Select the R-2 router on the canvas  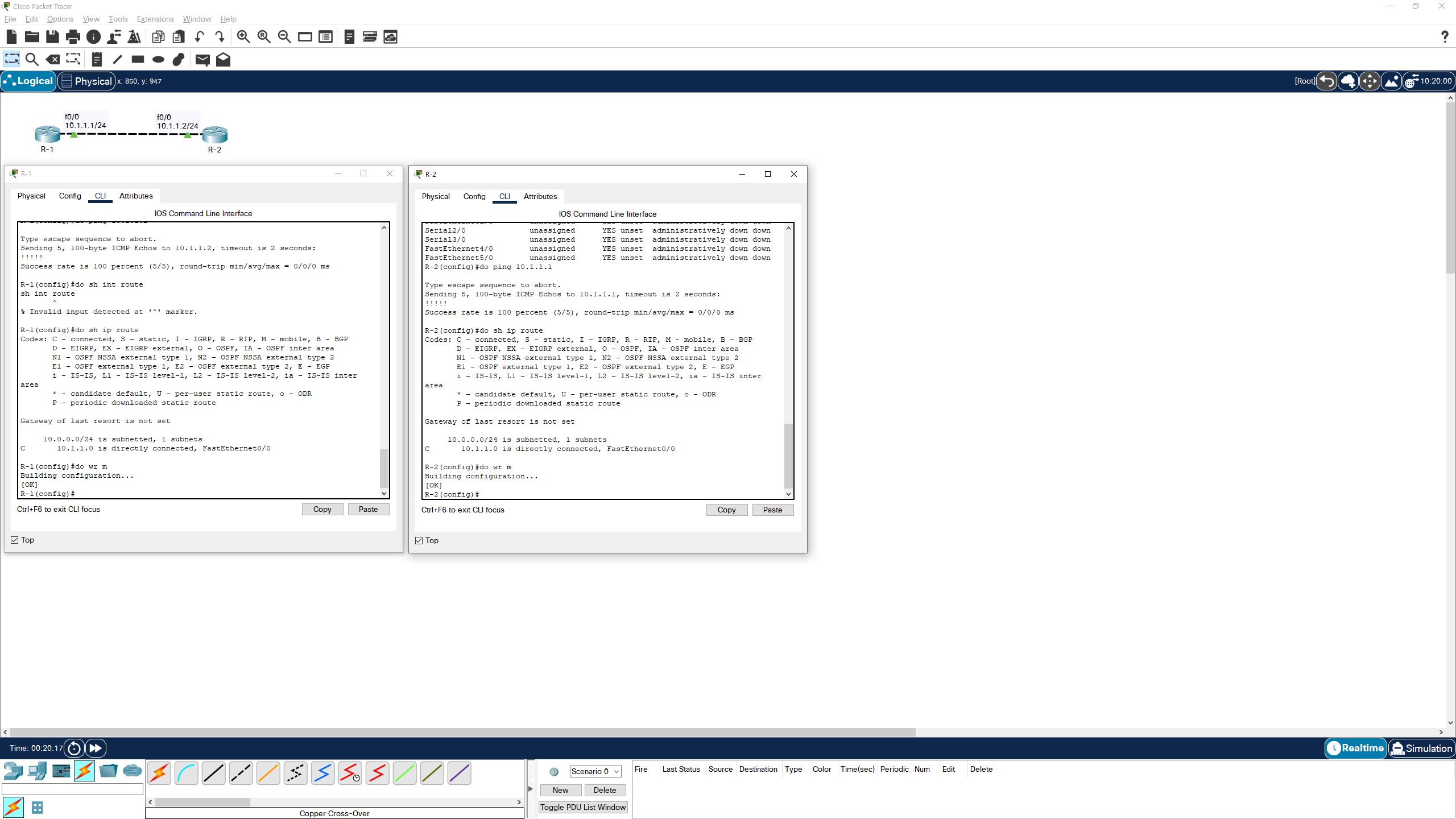coord(215,135)
